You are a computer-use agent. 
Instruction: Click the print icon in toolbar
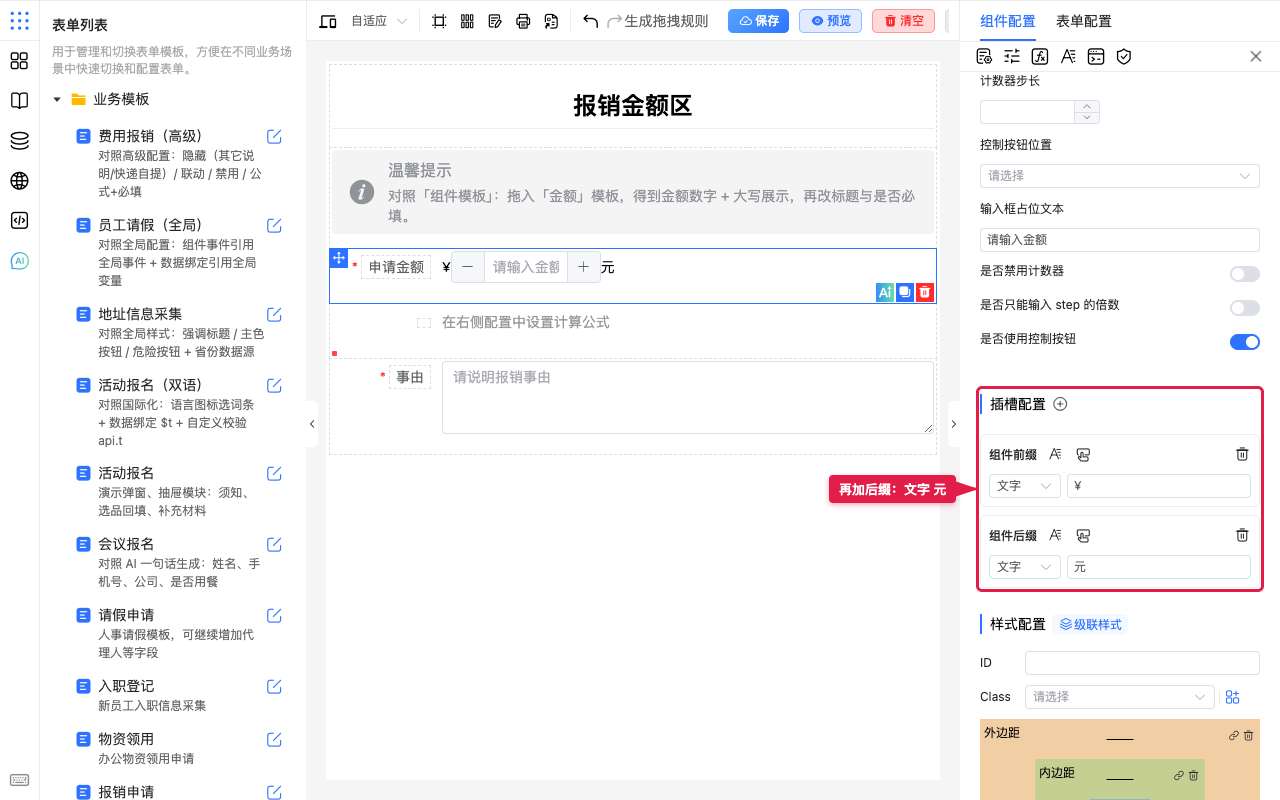tap(523, 21)
